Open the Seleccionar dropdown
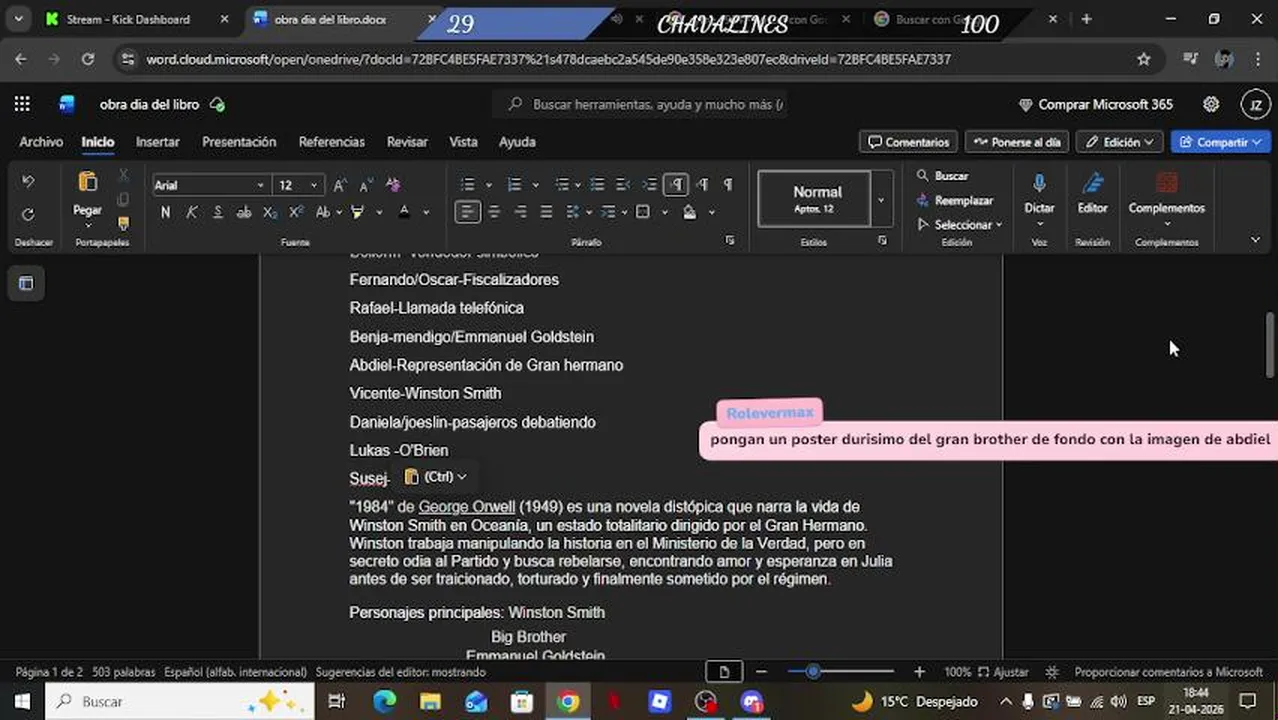This screenshot has width=1278, height=720. click(959, 225)
